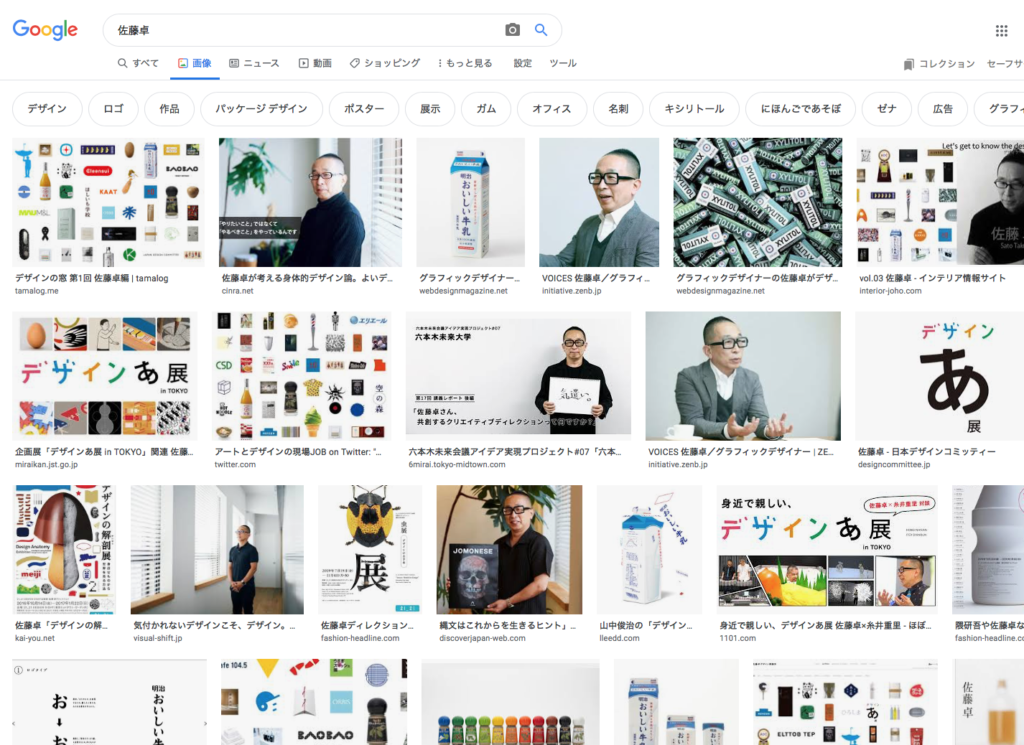
Task: Open the 設定 settings menu
Action: point(523,63)
